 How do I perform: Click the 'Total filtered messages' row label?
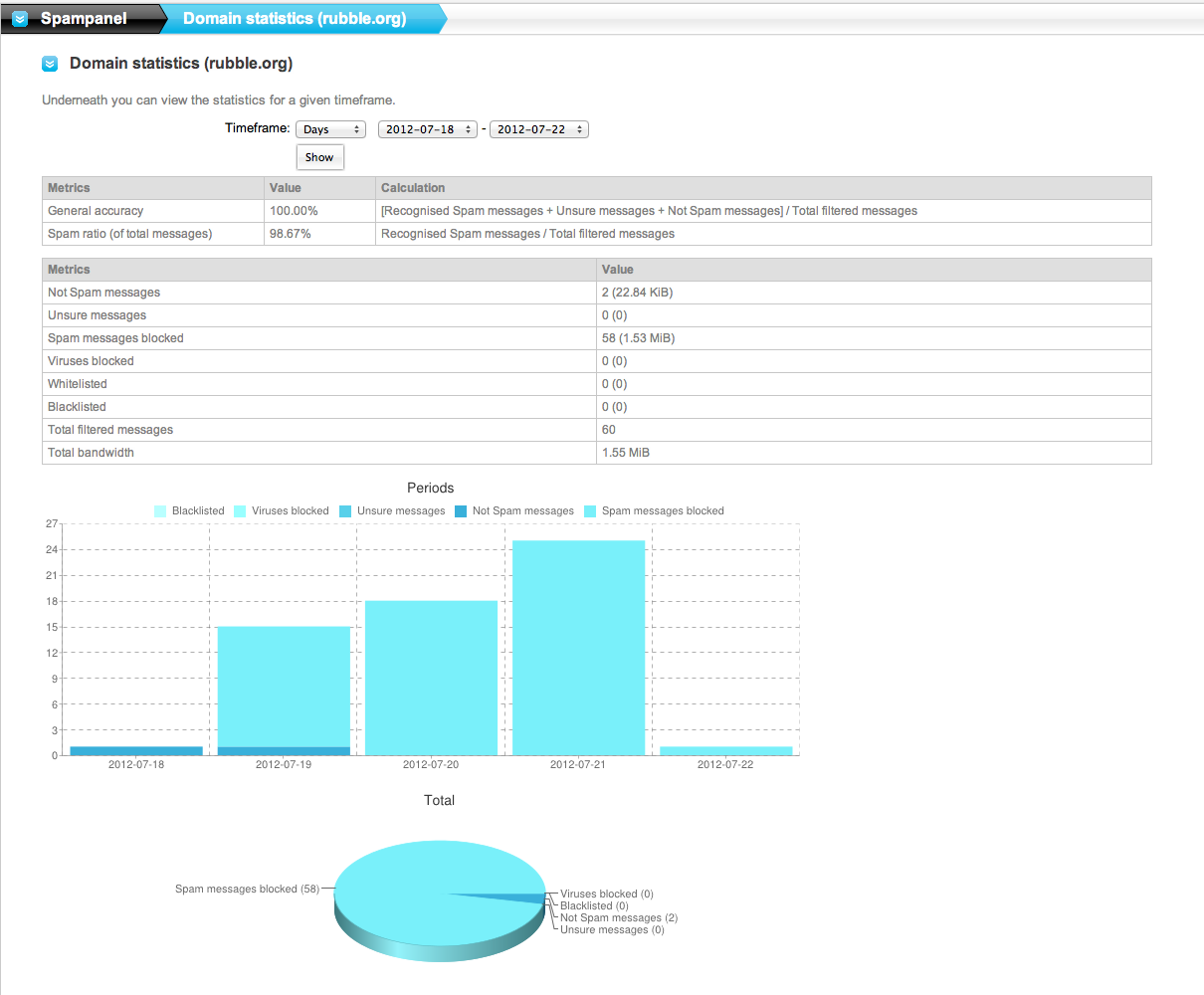click(110, 430)
